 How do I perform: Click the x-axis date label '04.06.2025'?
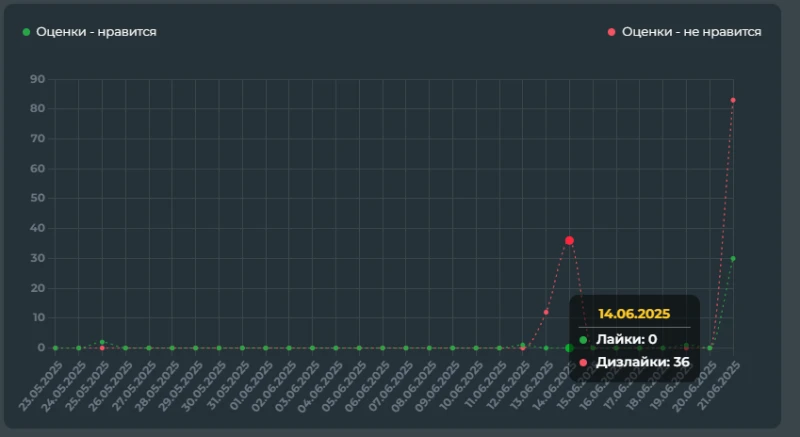click(321, 385)
